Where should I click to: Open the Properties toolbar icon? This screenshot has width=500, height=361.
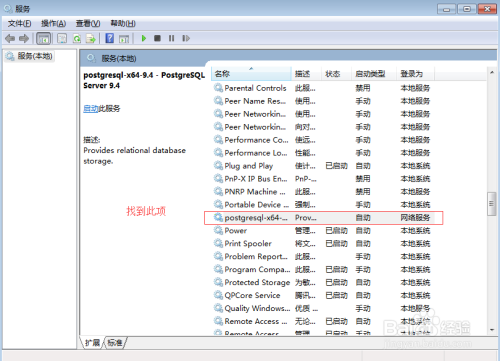[x=62, y=39]
